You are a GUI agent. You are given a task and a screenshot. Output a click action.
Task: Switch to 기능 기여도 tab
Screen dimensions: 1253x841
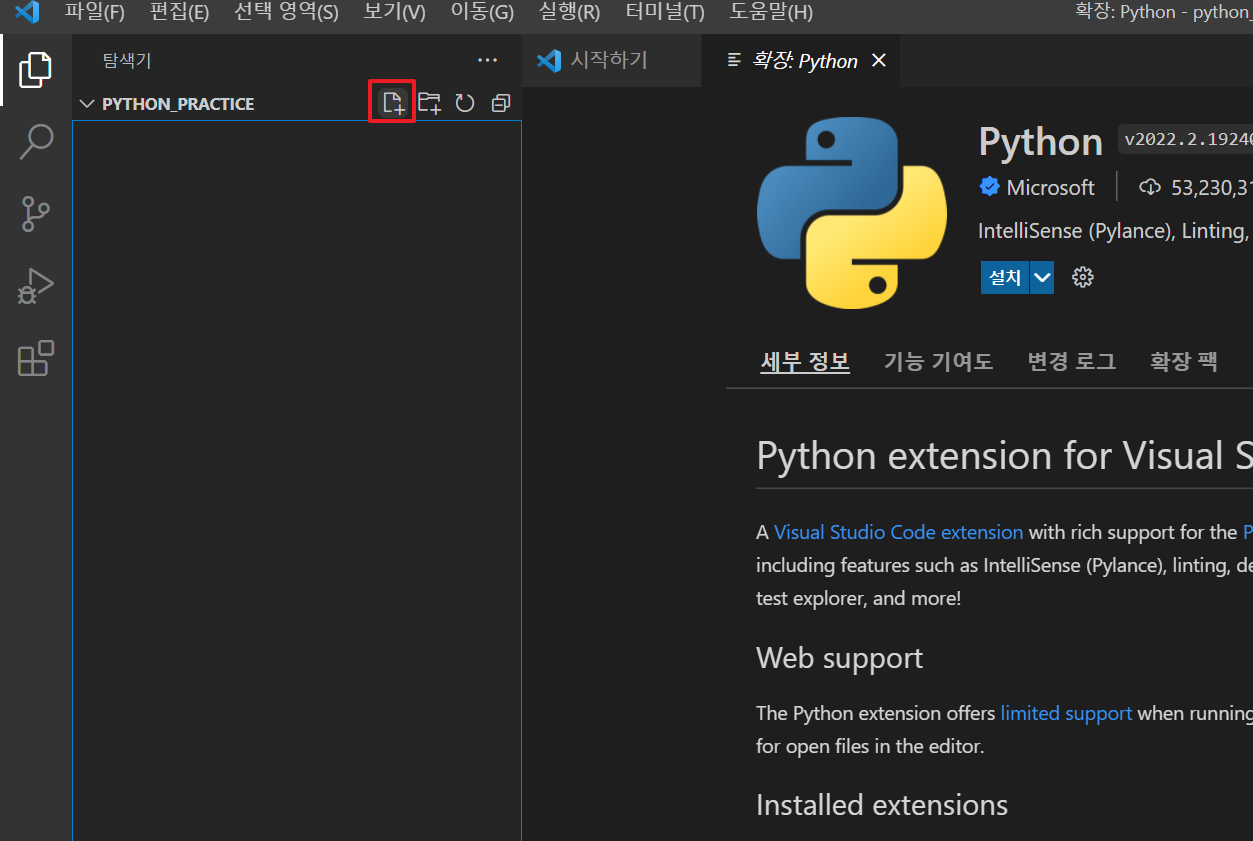(938, 361)
